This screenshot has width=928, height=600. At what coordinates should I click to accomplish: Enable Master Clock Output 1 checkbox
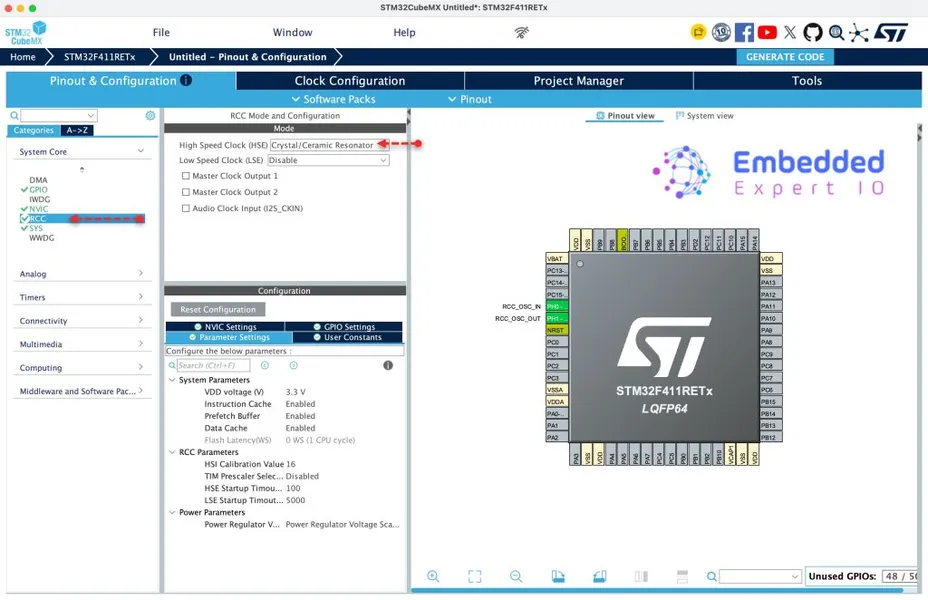[186, 176]
